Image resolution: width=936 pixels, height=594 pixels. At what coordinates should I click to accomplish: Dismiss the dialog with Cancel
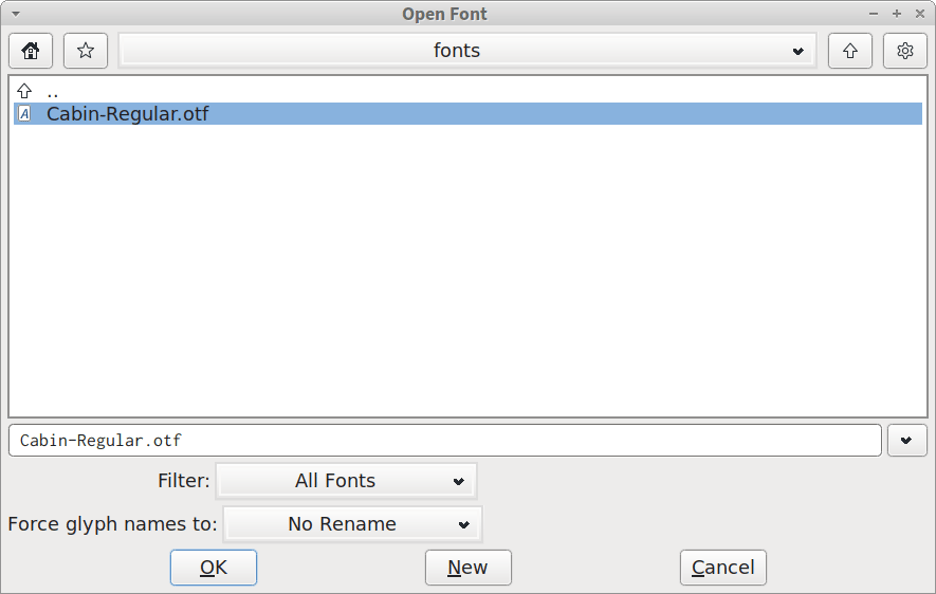(x=722, y=567)
